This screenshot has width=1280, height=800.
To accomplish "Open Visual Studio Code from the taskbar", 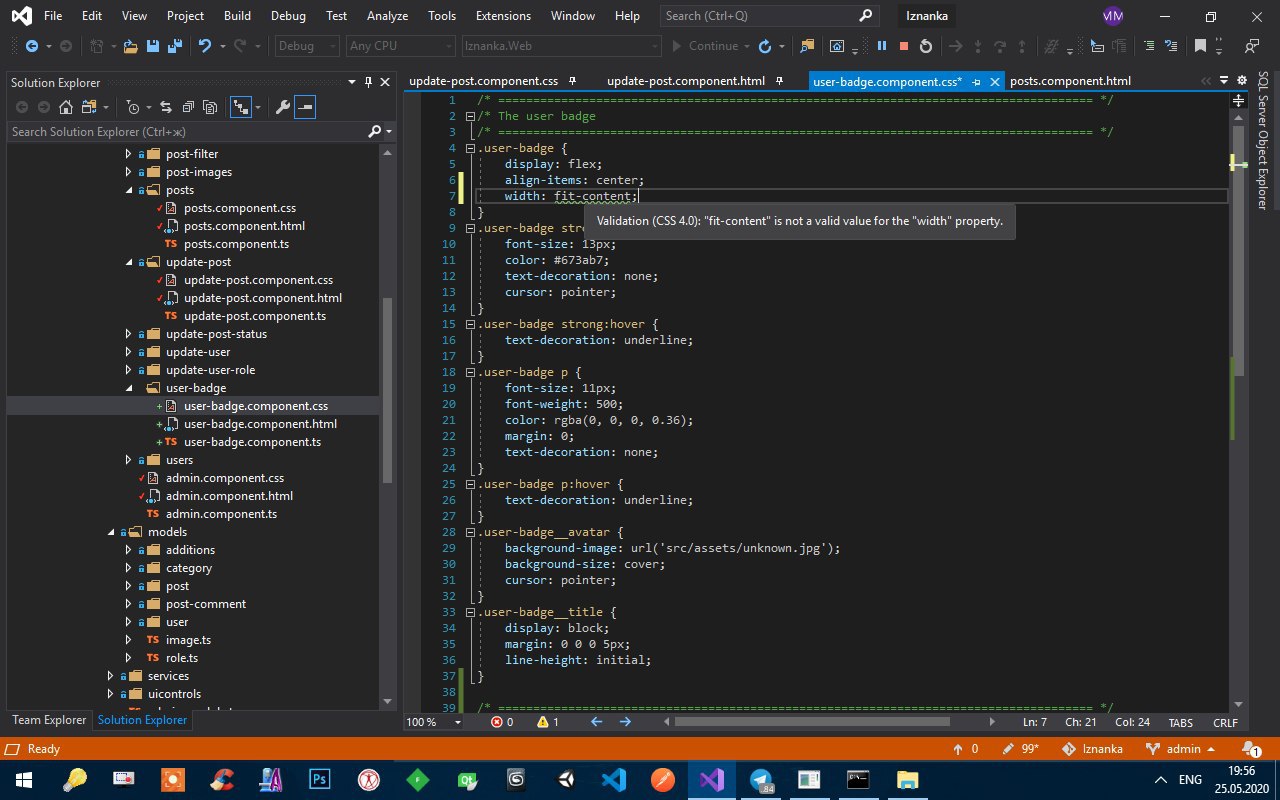I will [613, 780].
